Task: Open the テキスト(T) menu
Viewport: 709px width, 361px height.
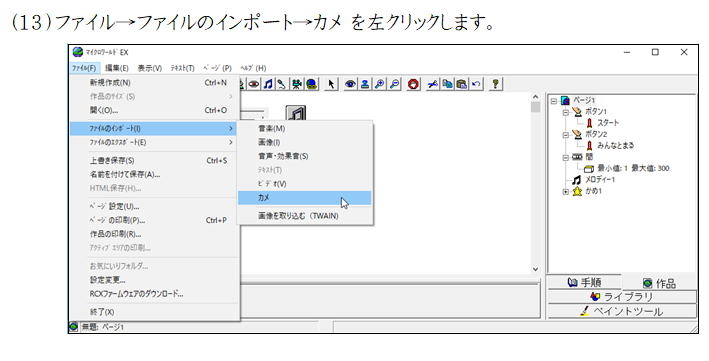Action: pyautogui.click(x=182, y=68)
